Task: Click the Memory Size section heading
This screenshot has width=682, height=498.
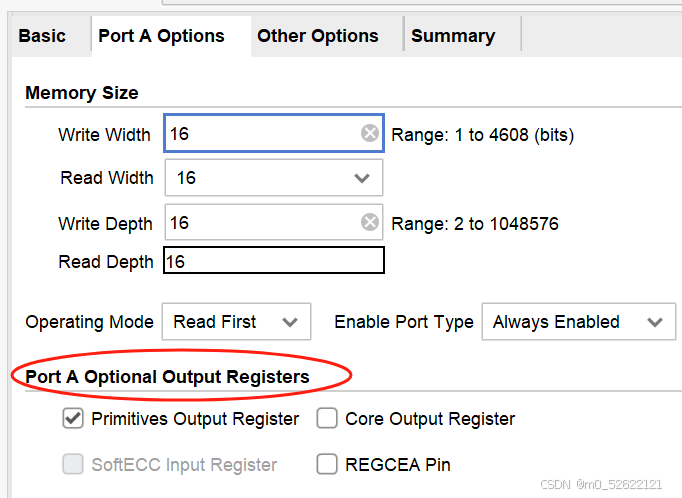Action: 82,93
